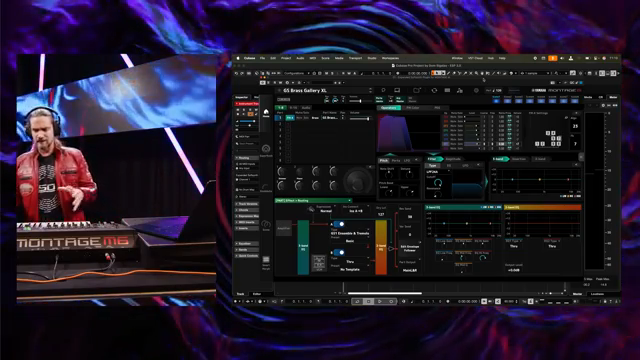Click the Stop button in transport
This screenshot has height=360, width=640.
tap(369, 301)
